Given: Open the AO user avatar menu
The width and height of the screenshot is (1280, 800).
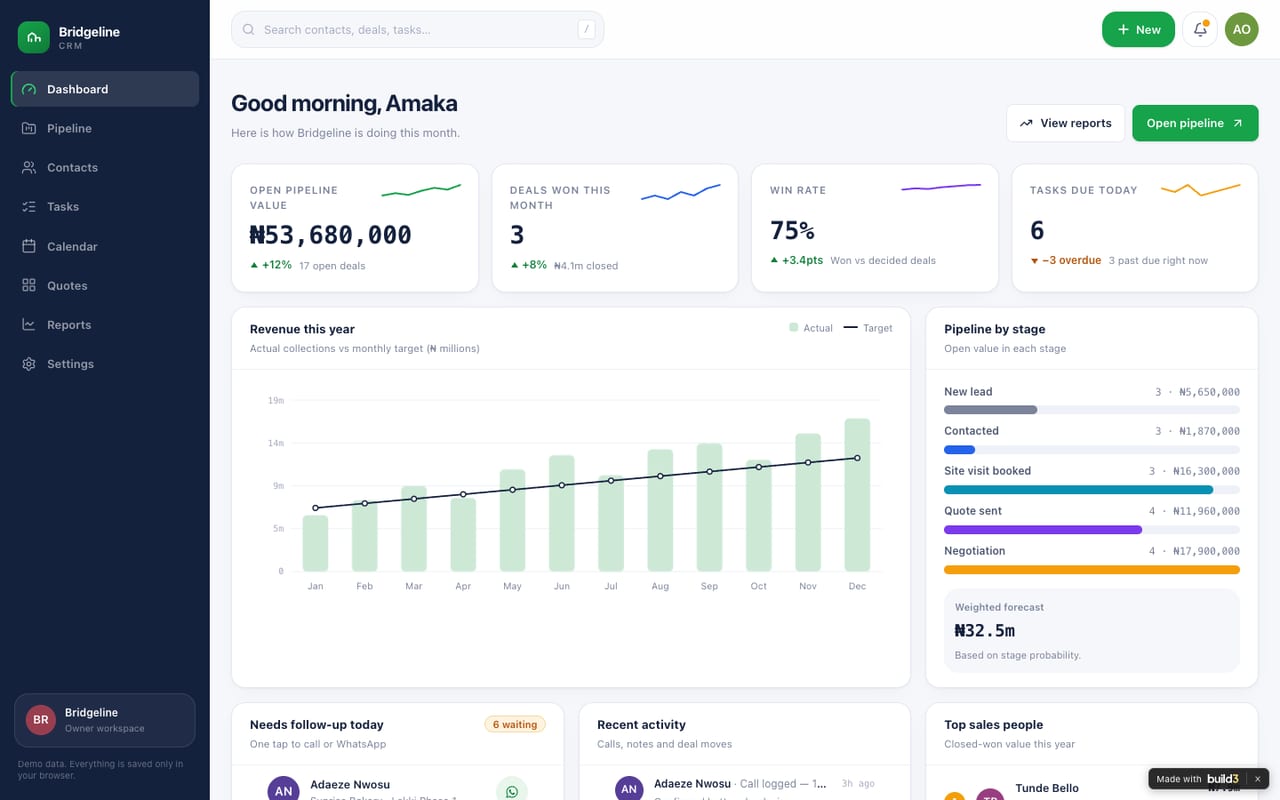Looking at the screenshot, I should 1241,29.
